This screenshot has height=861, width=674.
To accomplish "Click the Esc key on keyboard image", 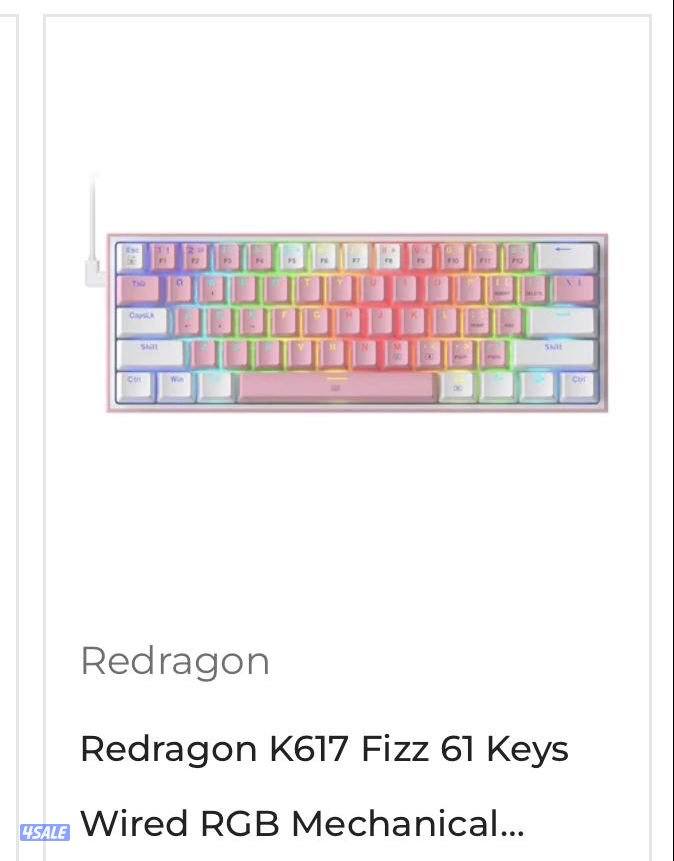I will [x=131, y=257].
